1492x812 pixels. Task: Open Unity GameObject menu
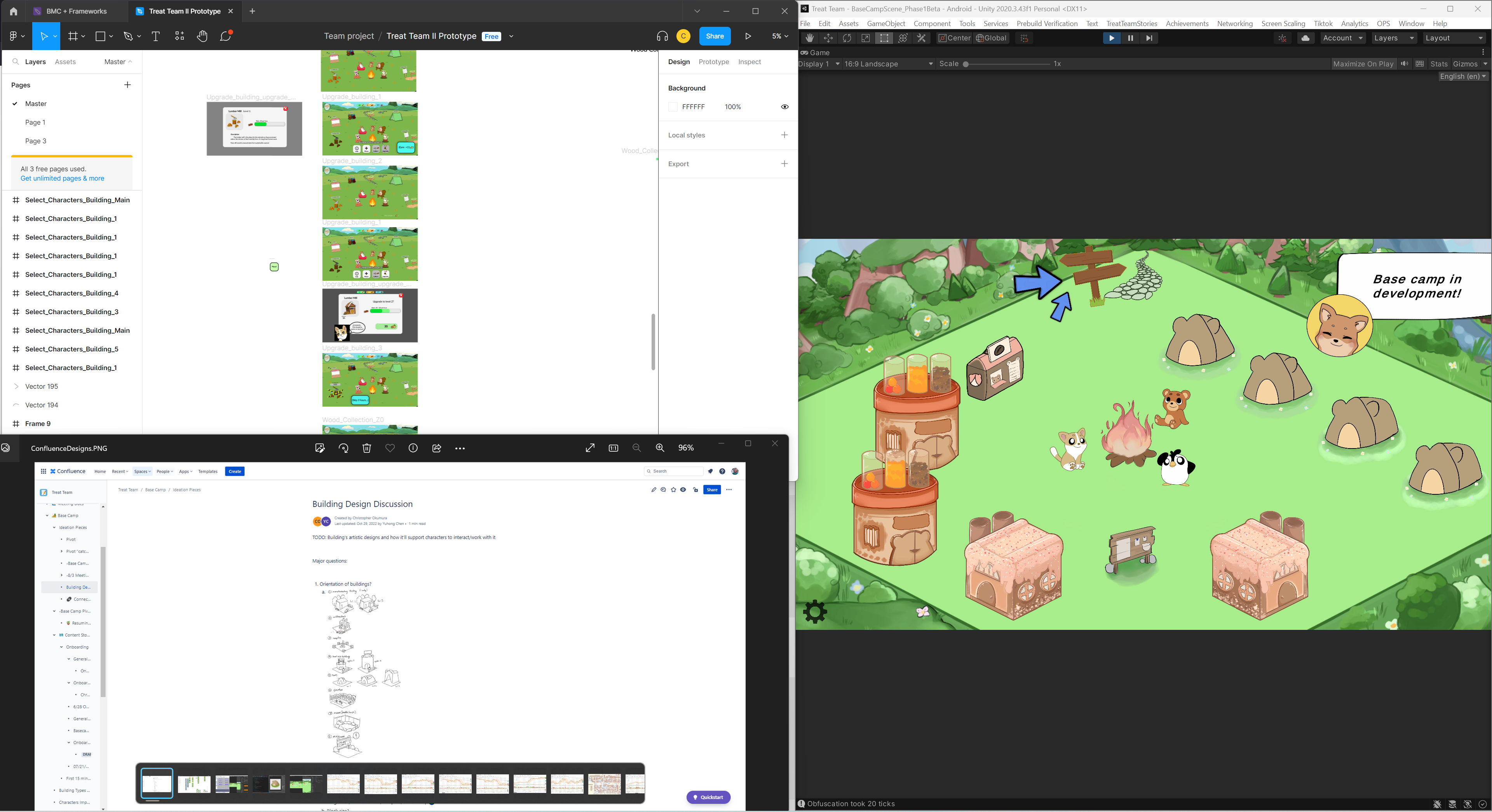(885, 24)
